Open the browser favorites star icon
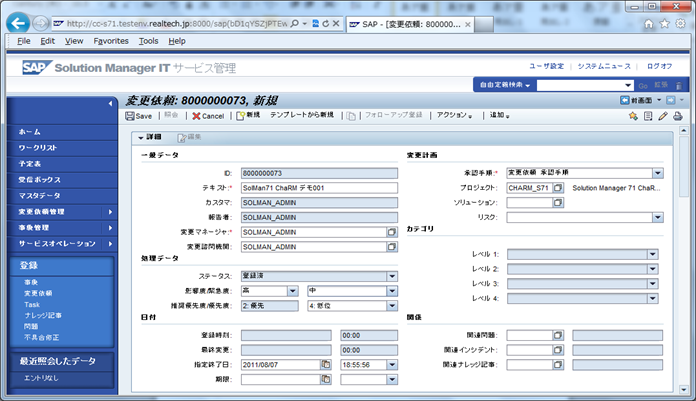 pos(664,24)
